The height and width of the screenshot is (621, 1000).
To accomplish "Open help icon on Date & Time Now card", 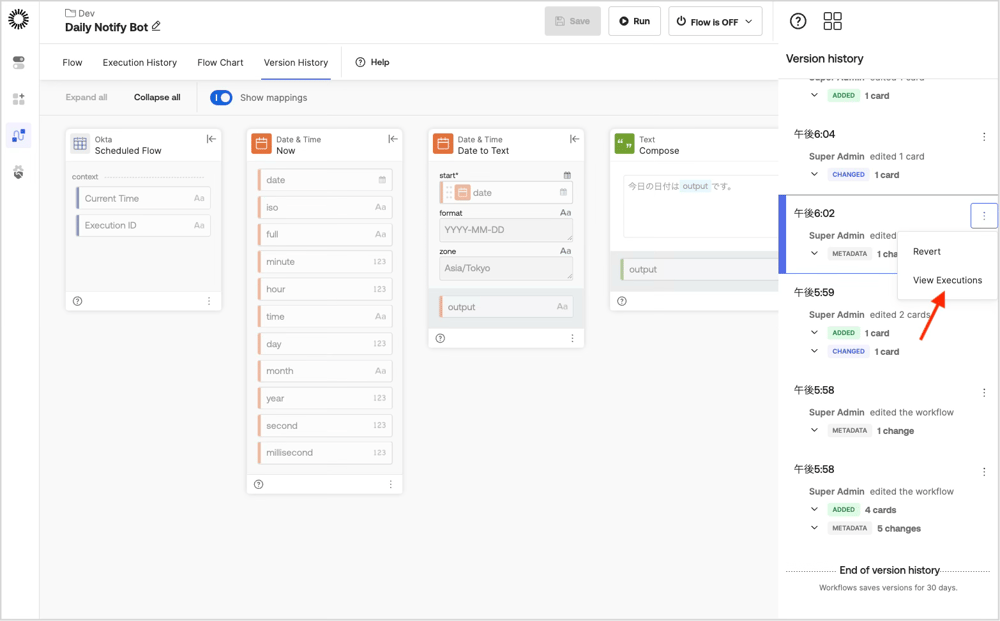I will (258, 485).
